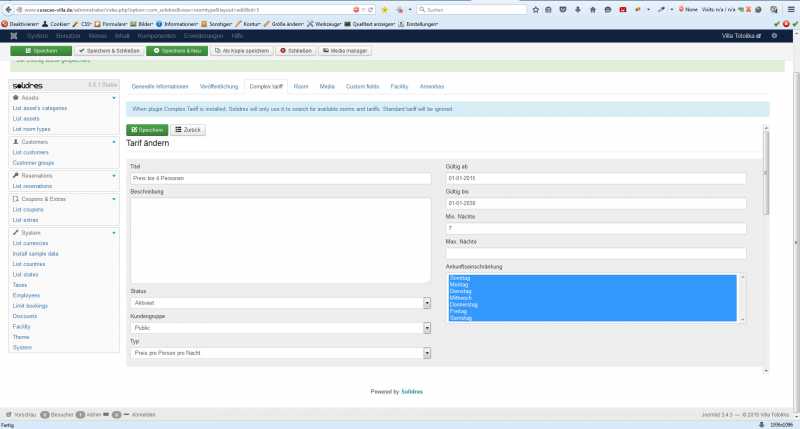This screenshot has width=800, height=429.
Task: Click the Zurück list-icon button
Action: click(x=187, y=129)
